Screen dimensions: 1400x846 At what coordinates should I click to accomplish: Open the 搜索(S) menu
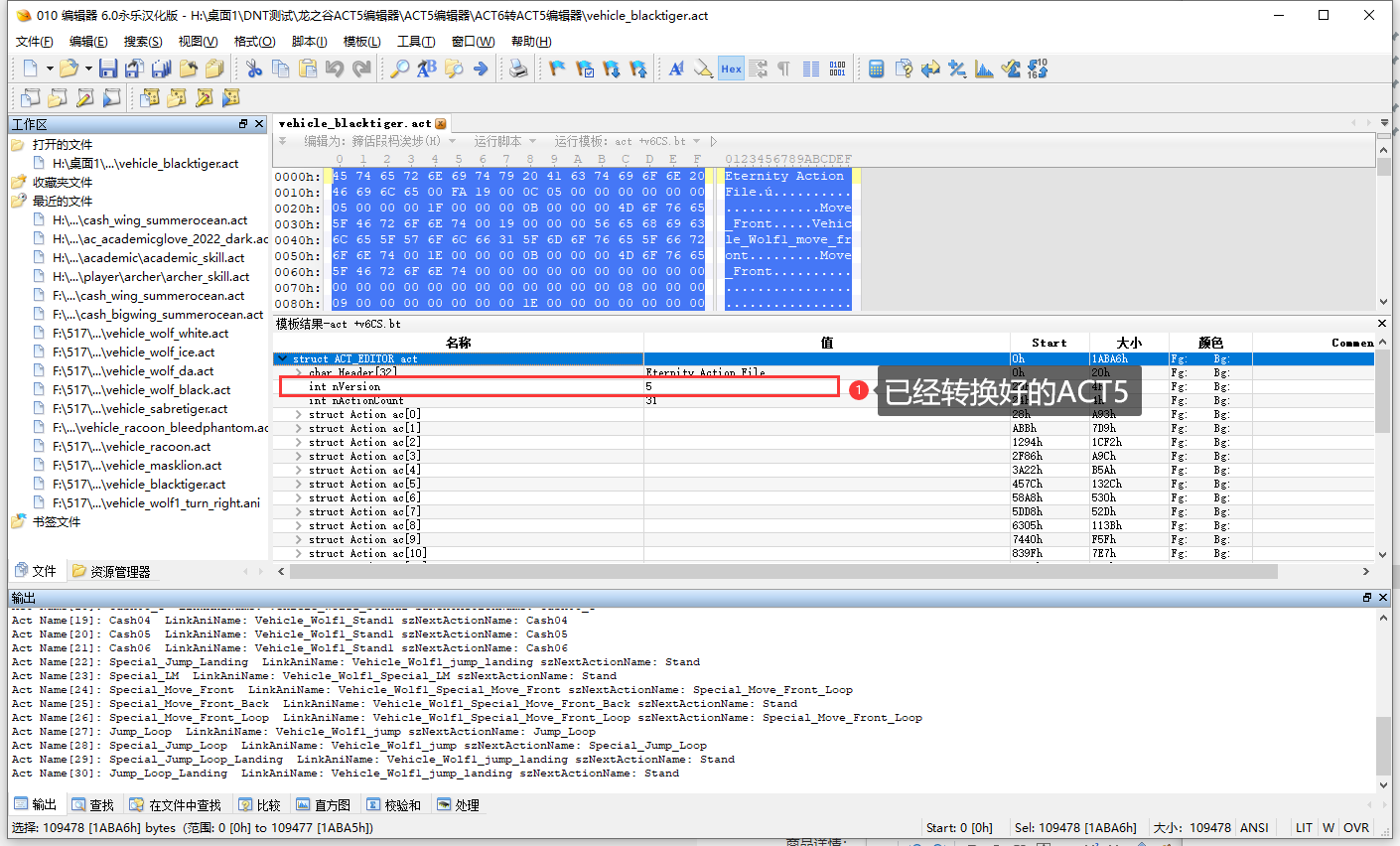click(x=143, y=41)
